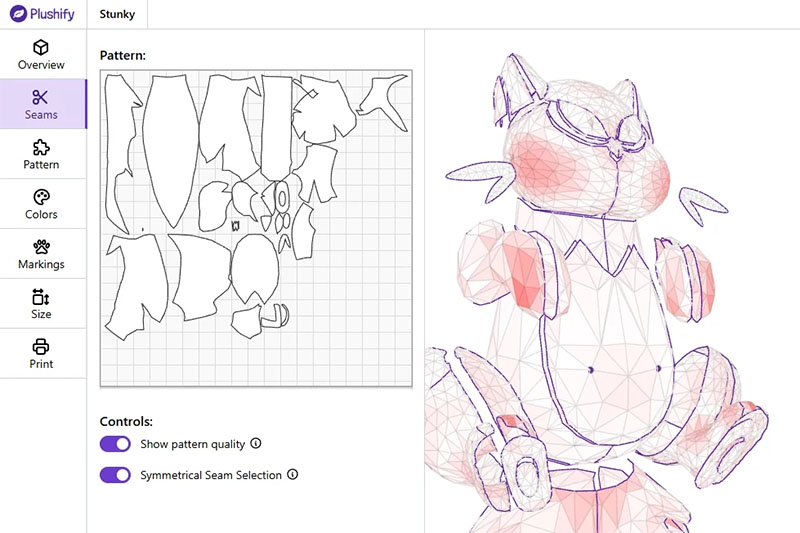This screenshot has width=800, height=533.
Task: Select the Seams scissors icon
Action: point(40,97)
